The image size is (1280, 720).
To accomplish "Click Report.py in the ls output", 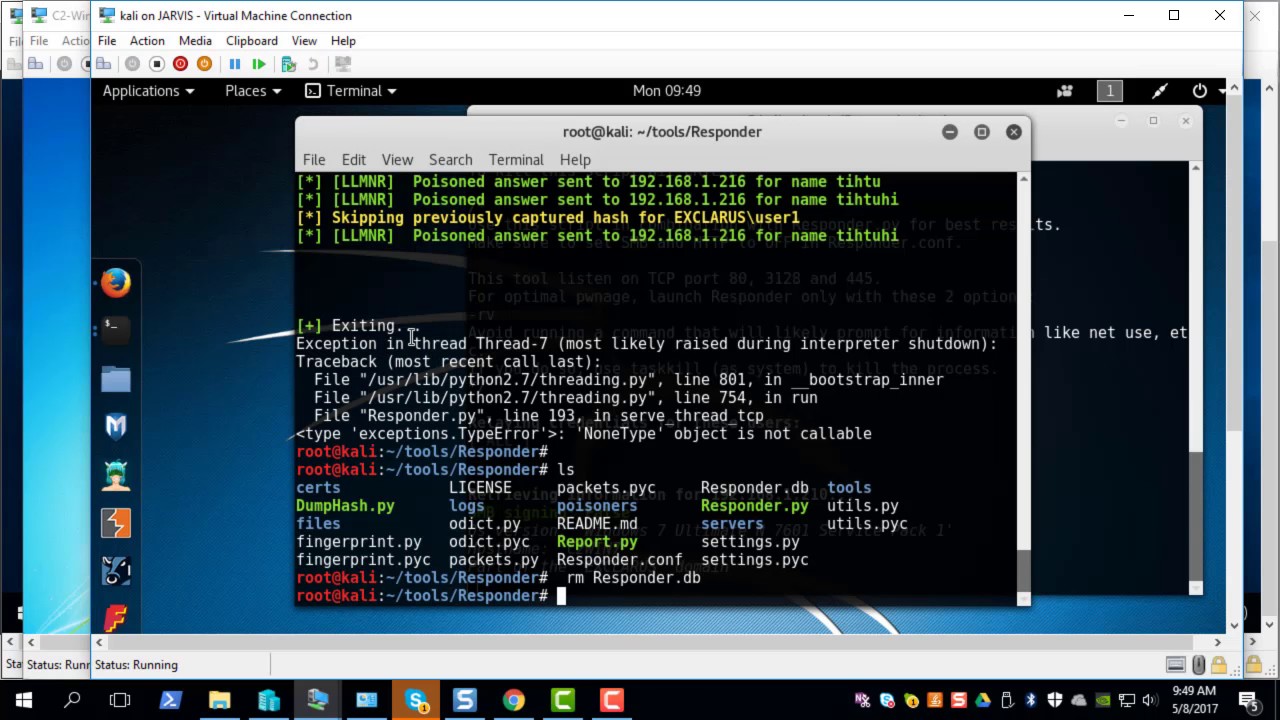I will [597, 542].
